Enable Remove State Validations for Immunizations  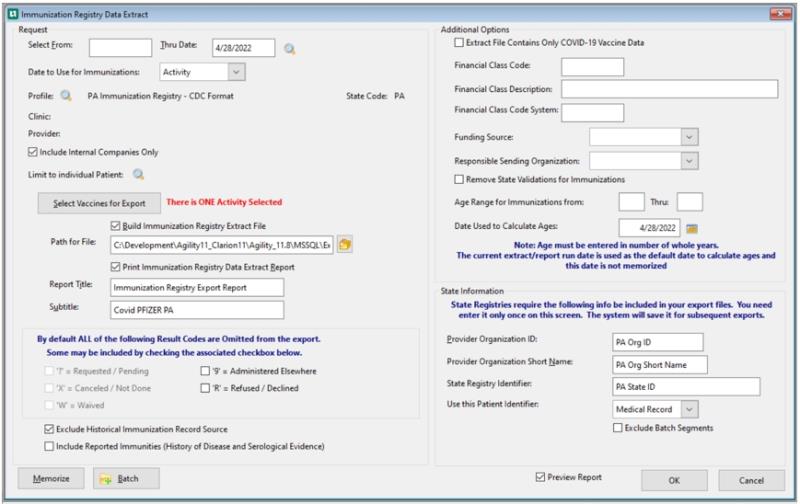pyautogui.click(x=459, y=180)
